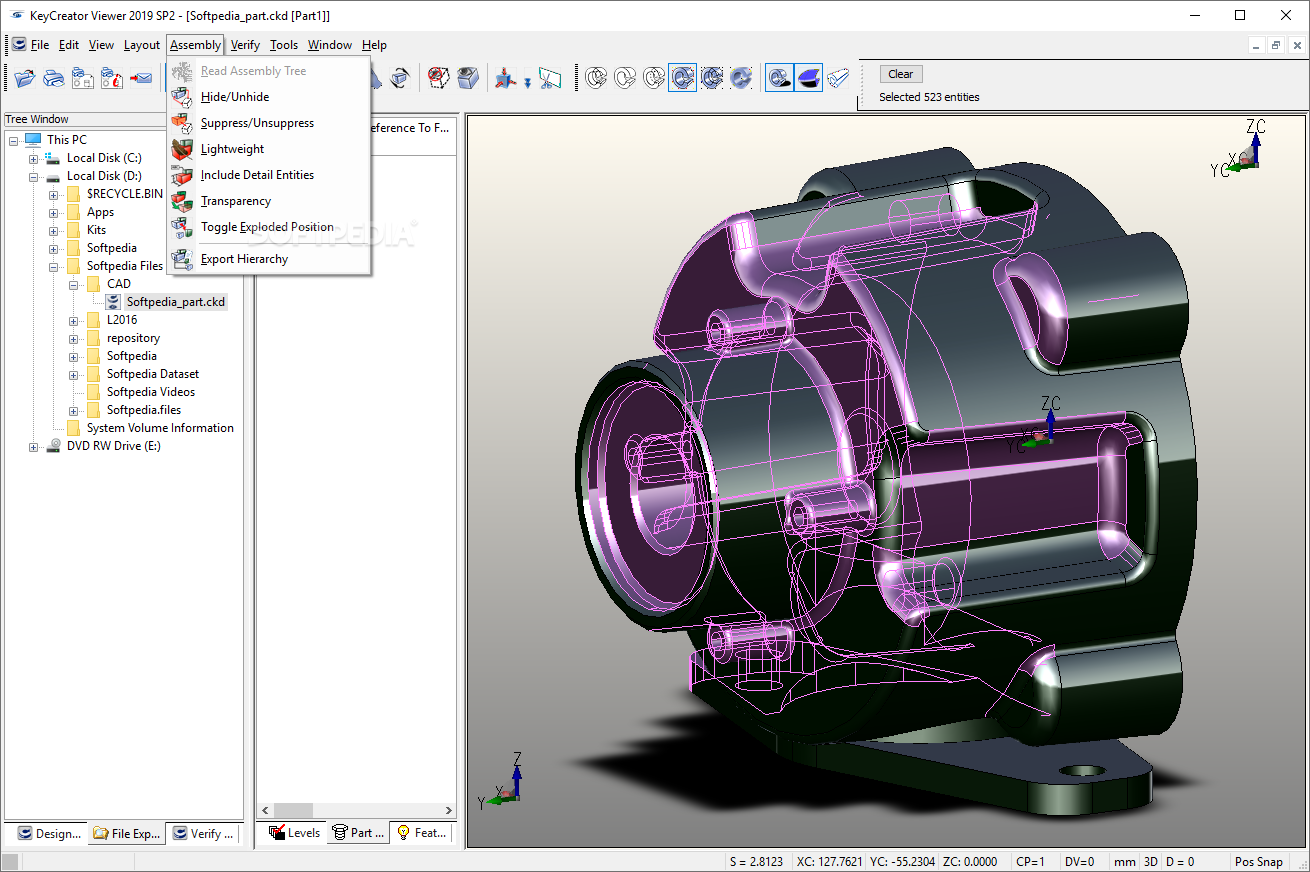Collapse the This PC root node
Viewport: 1310px width, 872px height.
[x=14, y=140]
